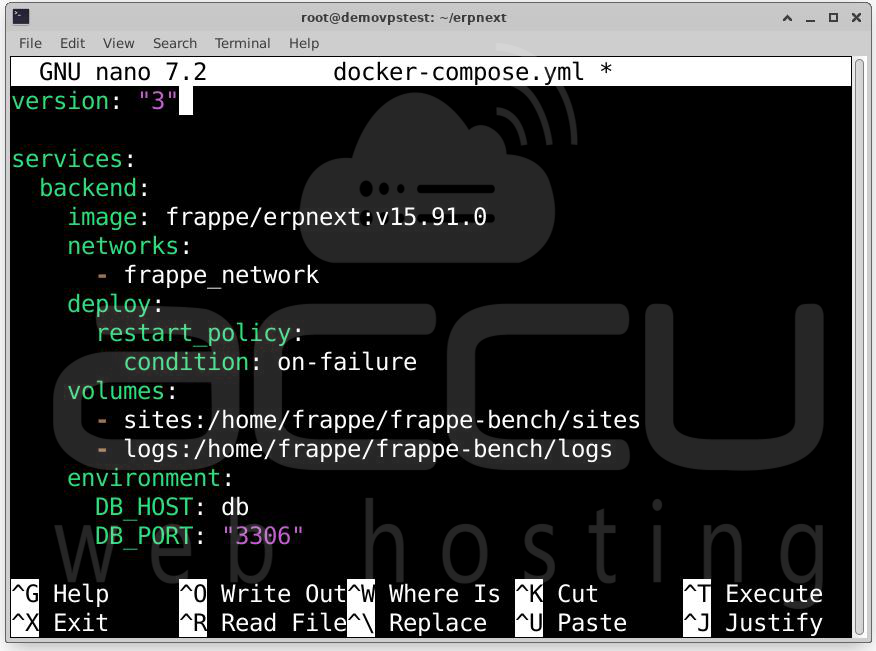Click on the restart_policy key text

point(193,333)
